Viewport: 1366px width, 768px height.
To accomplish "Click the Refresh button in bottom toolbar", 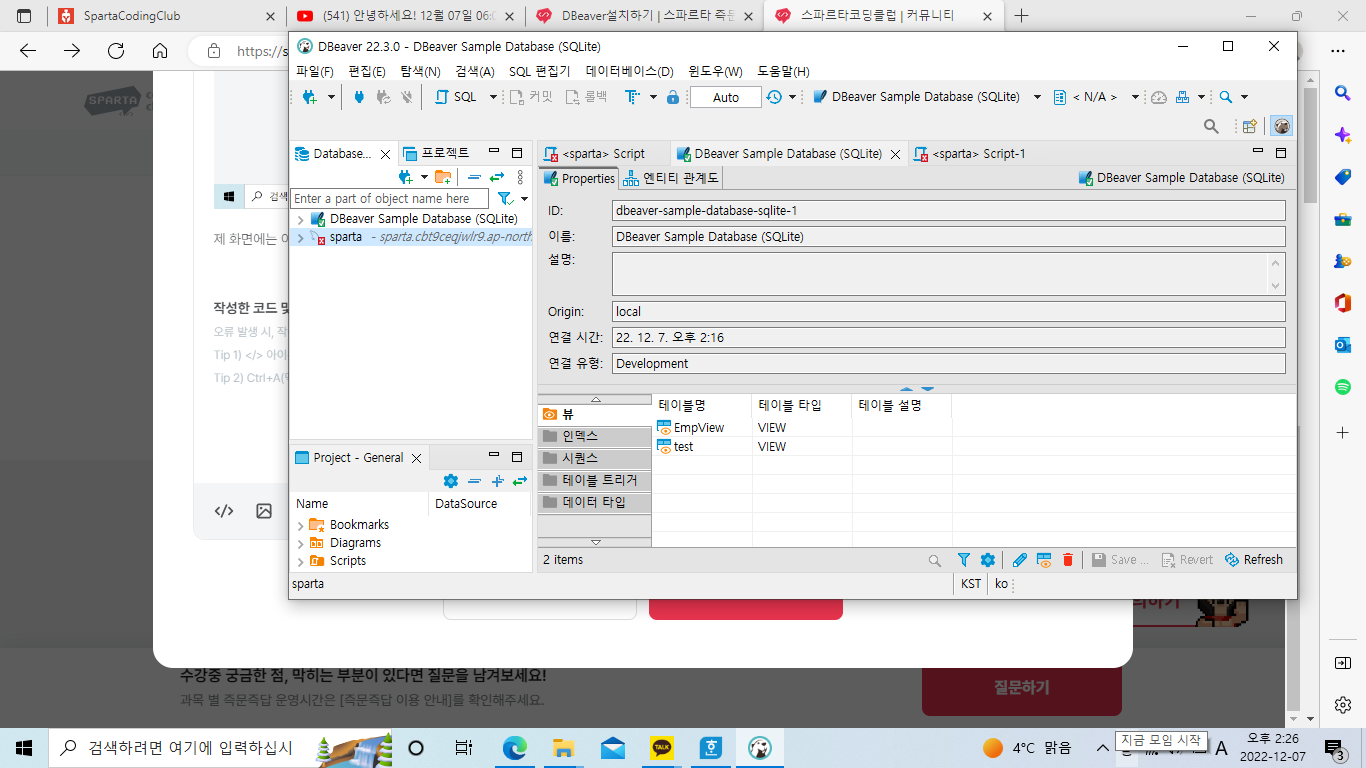I will [x=1254, y=560].
